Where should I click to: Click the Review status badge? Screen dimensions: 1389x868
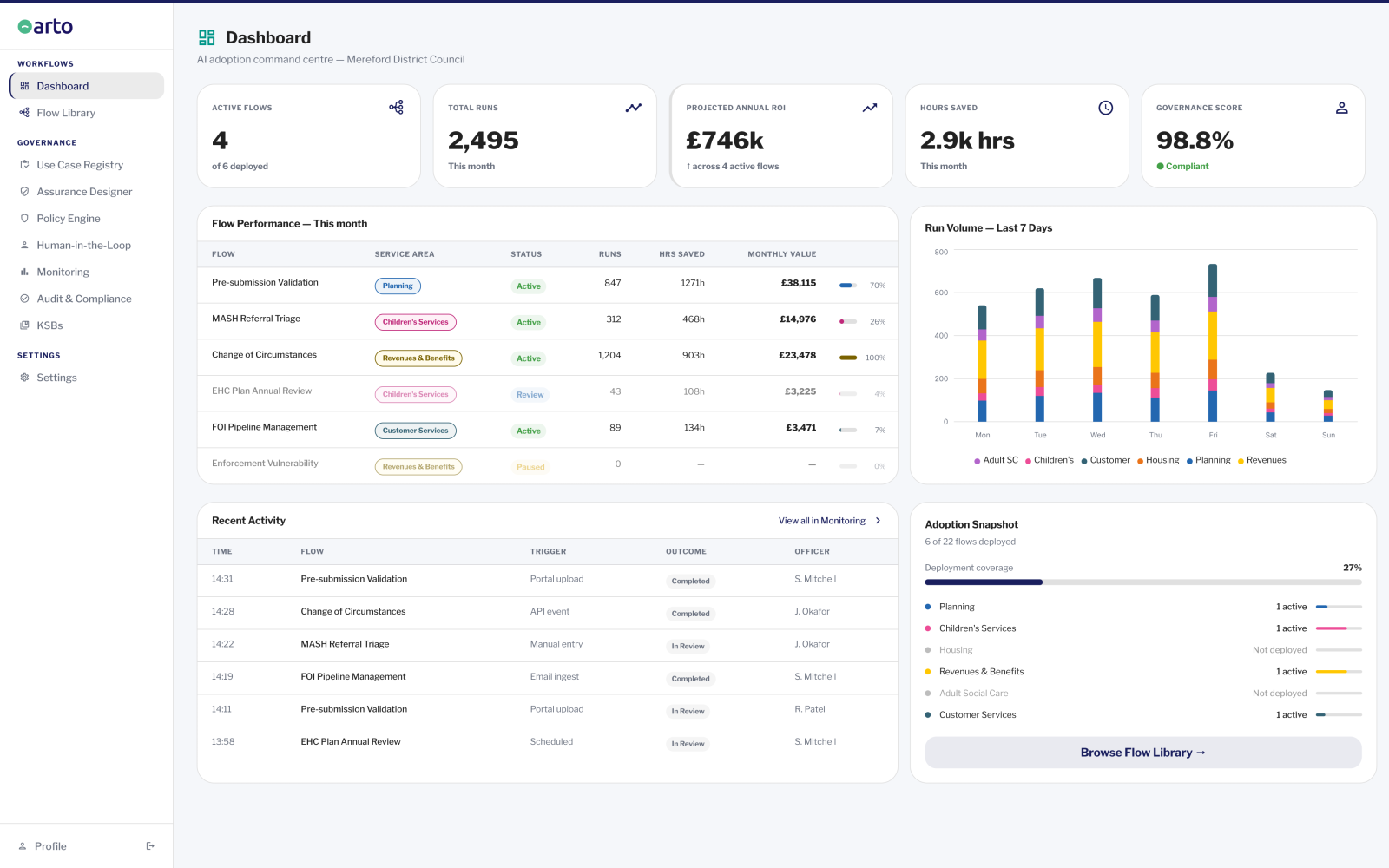click(530, 395)
